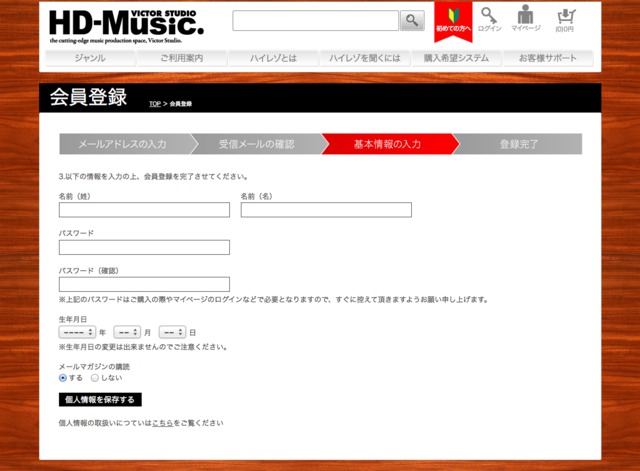Focus the パスワード field

coord(144,247)
